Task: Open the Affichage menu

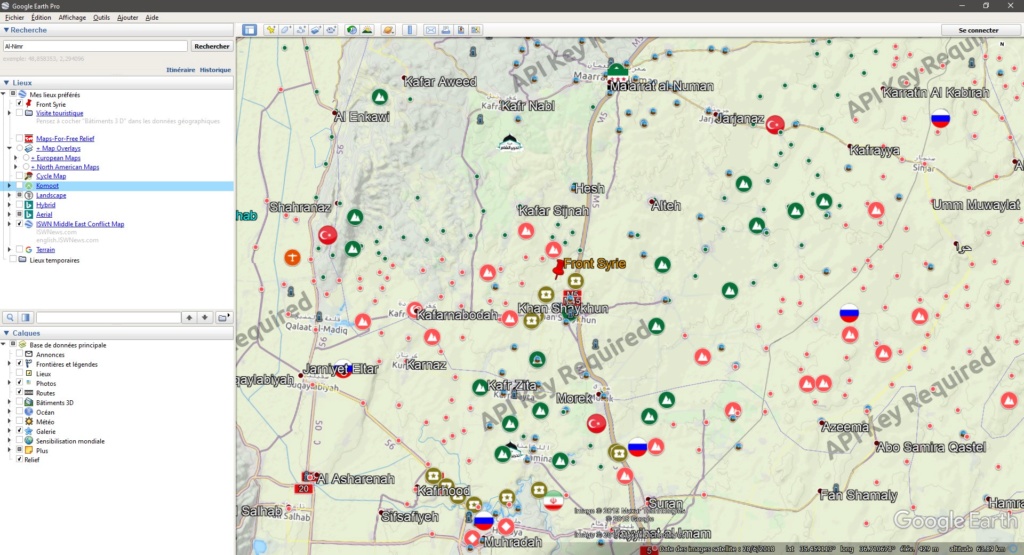Action: 72,18
